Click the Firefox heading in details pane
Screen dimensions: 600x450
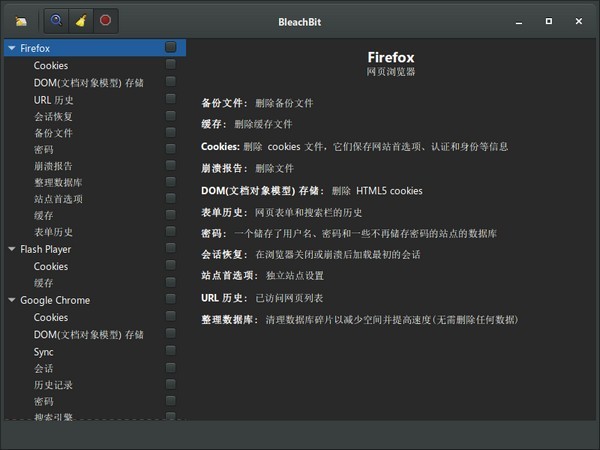[391, 57]
